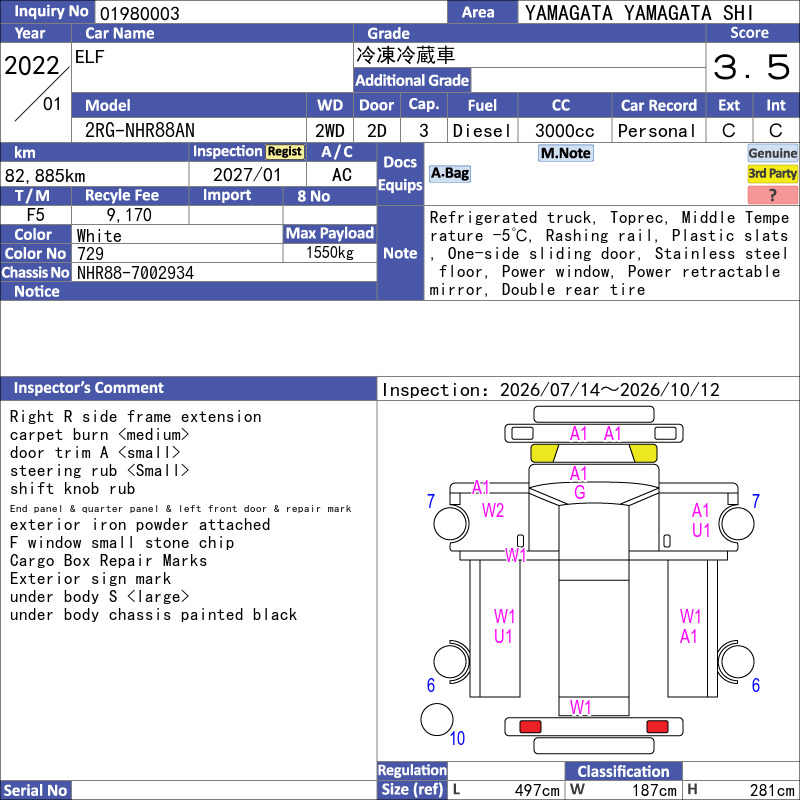Click the A.Bag equipment badge

(449, 173)
